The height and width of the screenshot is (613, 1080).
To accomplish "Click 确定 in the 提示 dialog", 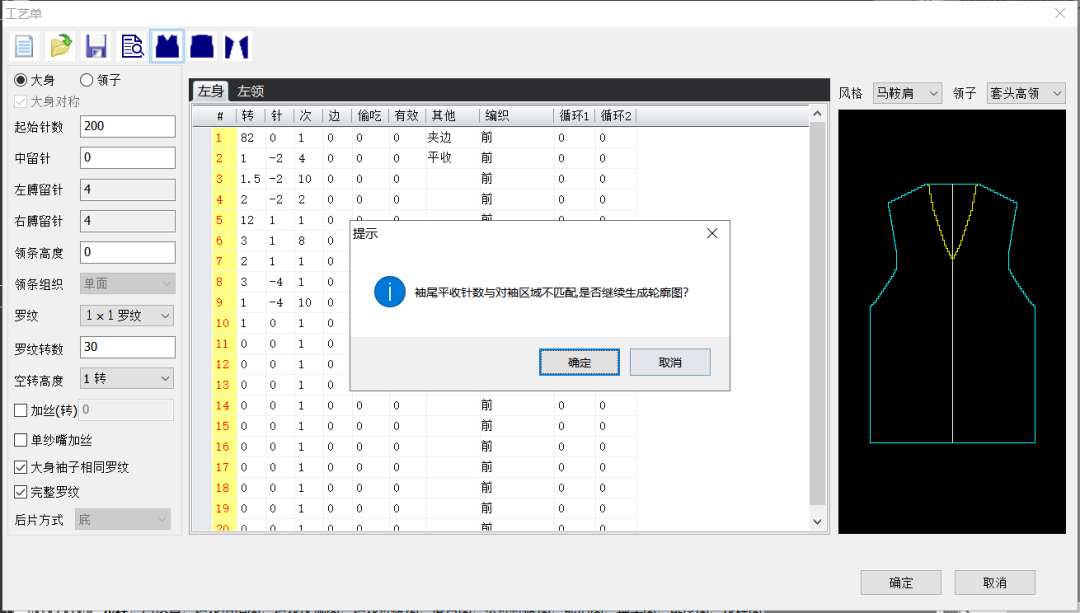I will 579,362.
